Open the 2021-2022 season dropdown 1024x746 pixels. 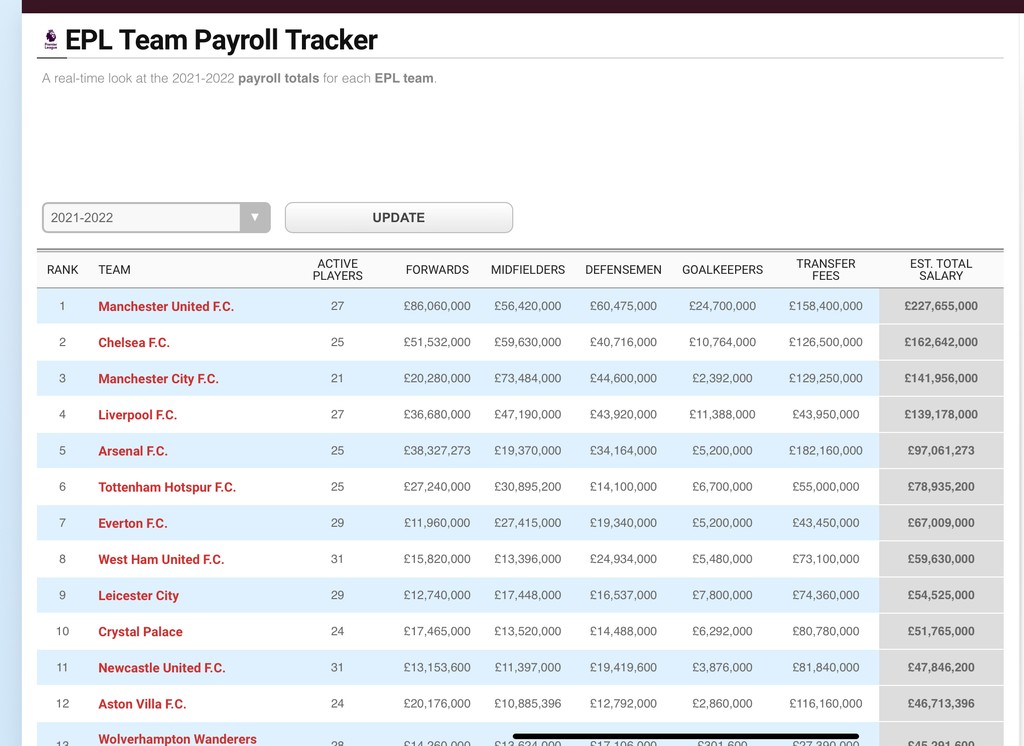[x=156, y=218]
